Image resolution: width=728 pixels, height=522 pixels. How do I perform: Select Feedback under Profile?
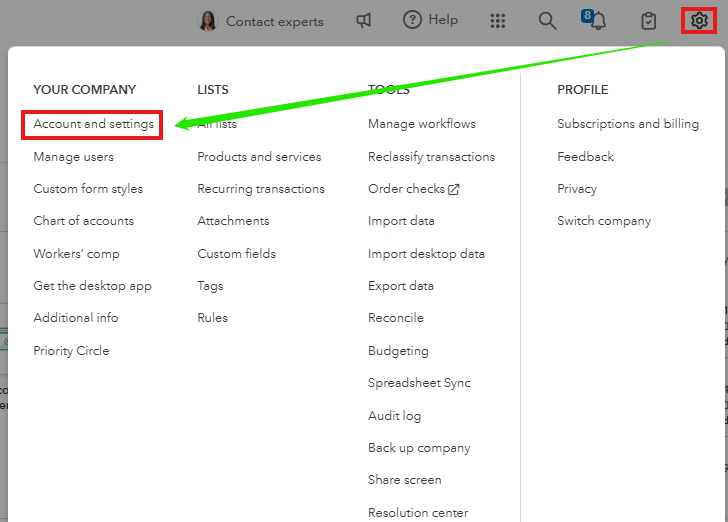(585, 157)
